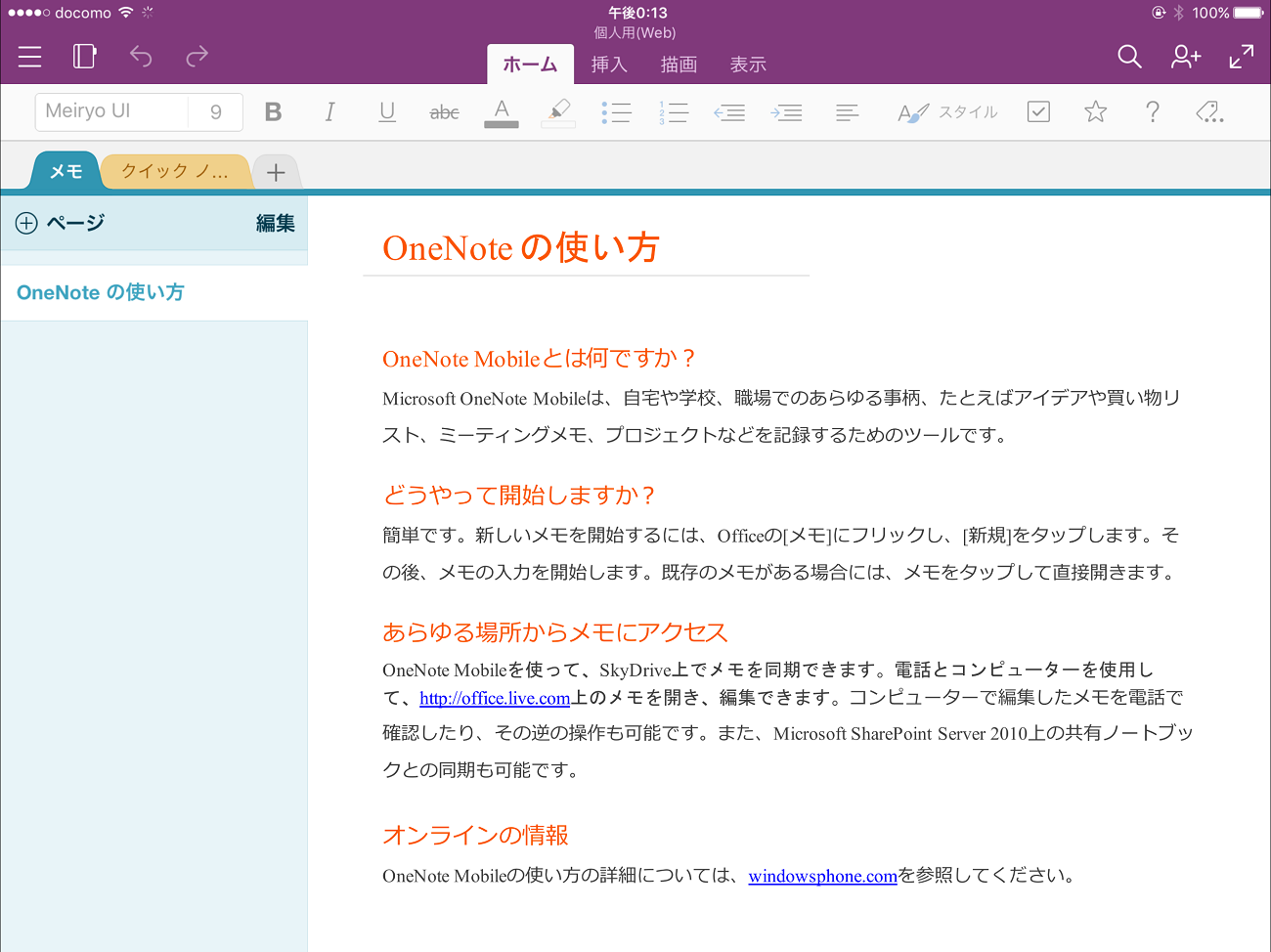This screenshot has height=952, width=1271.
Task: Enter full screen view
Action: [x=1242, y=57]
